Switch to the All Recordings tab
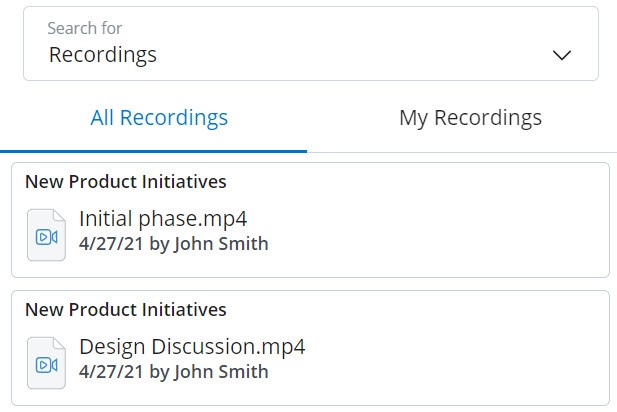Viewport: 617px width, 412px height. pos(159,118)
